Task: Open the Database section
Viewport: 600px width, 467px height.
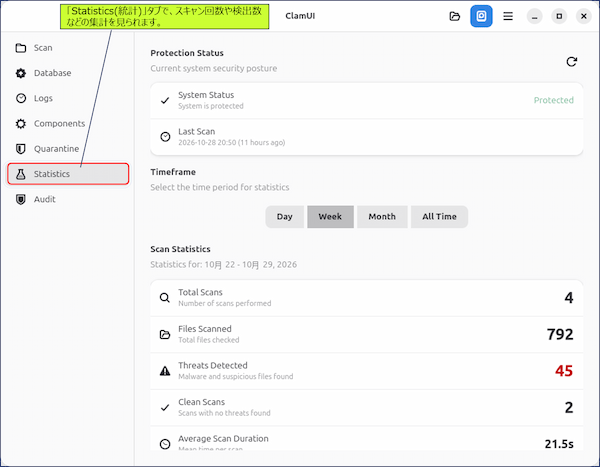Action: 68,73
